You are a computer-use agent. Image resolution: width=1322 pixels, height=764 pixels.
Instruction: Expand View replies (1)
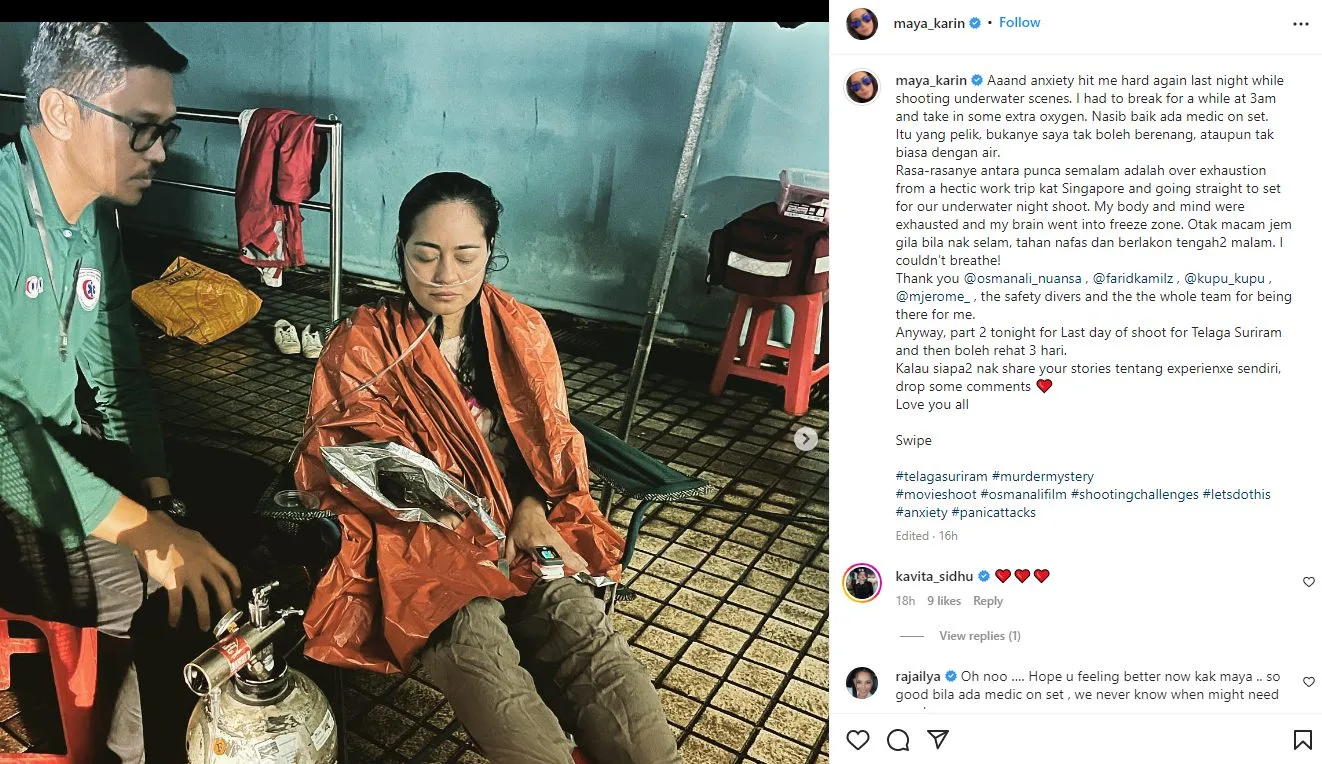980,636
